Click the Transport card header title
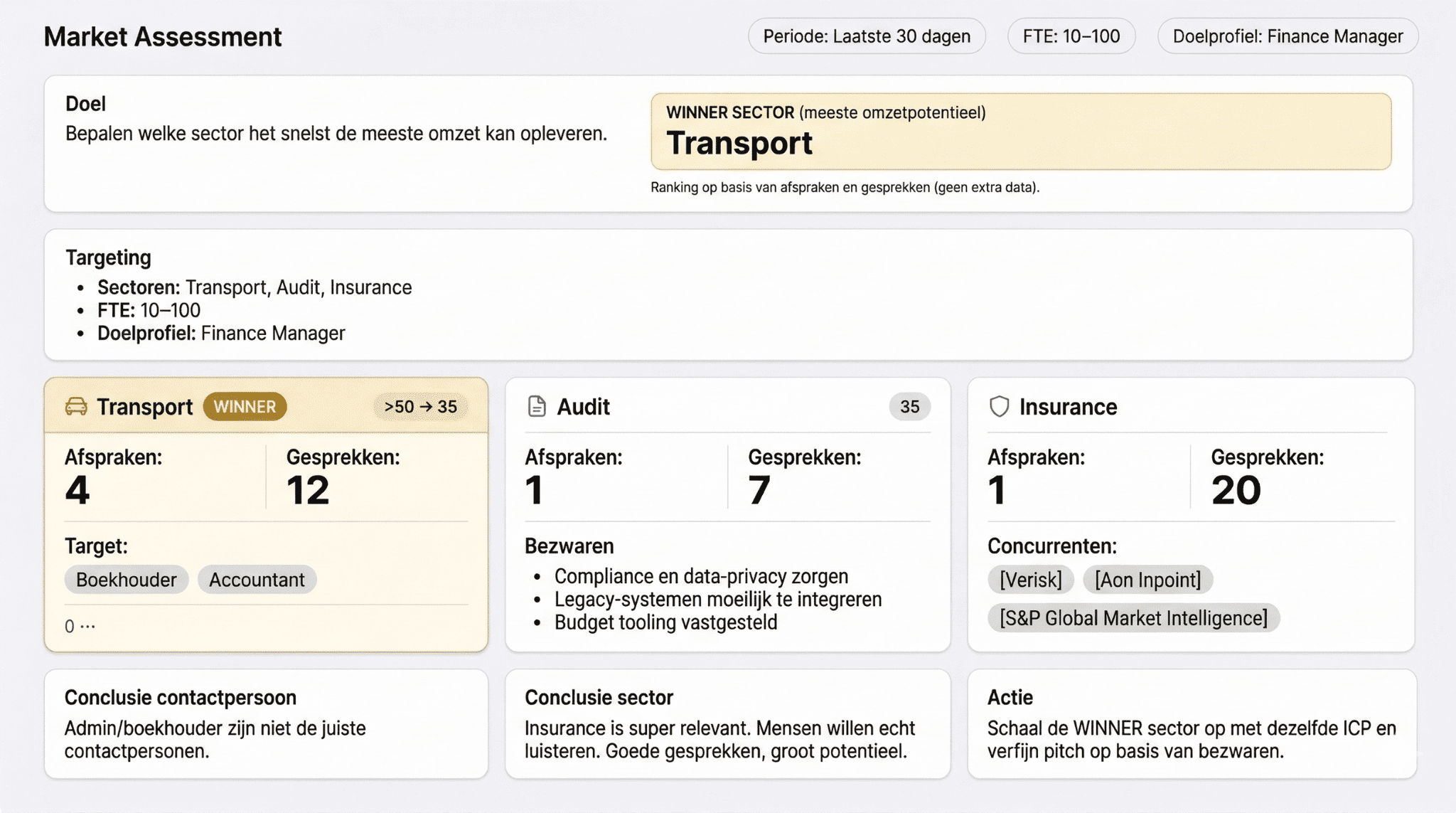Viewport: 1456px width, 813px height. click(144, 406)
